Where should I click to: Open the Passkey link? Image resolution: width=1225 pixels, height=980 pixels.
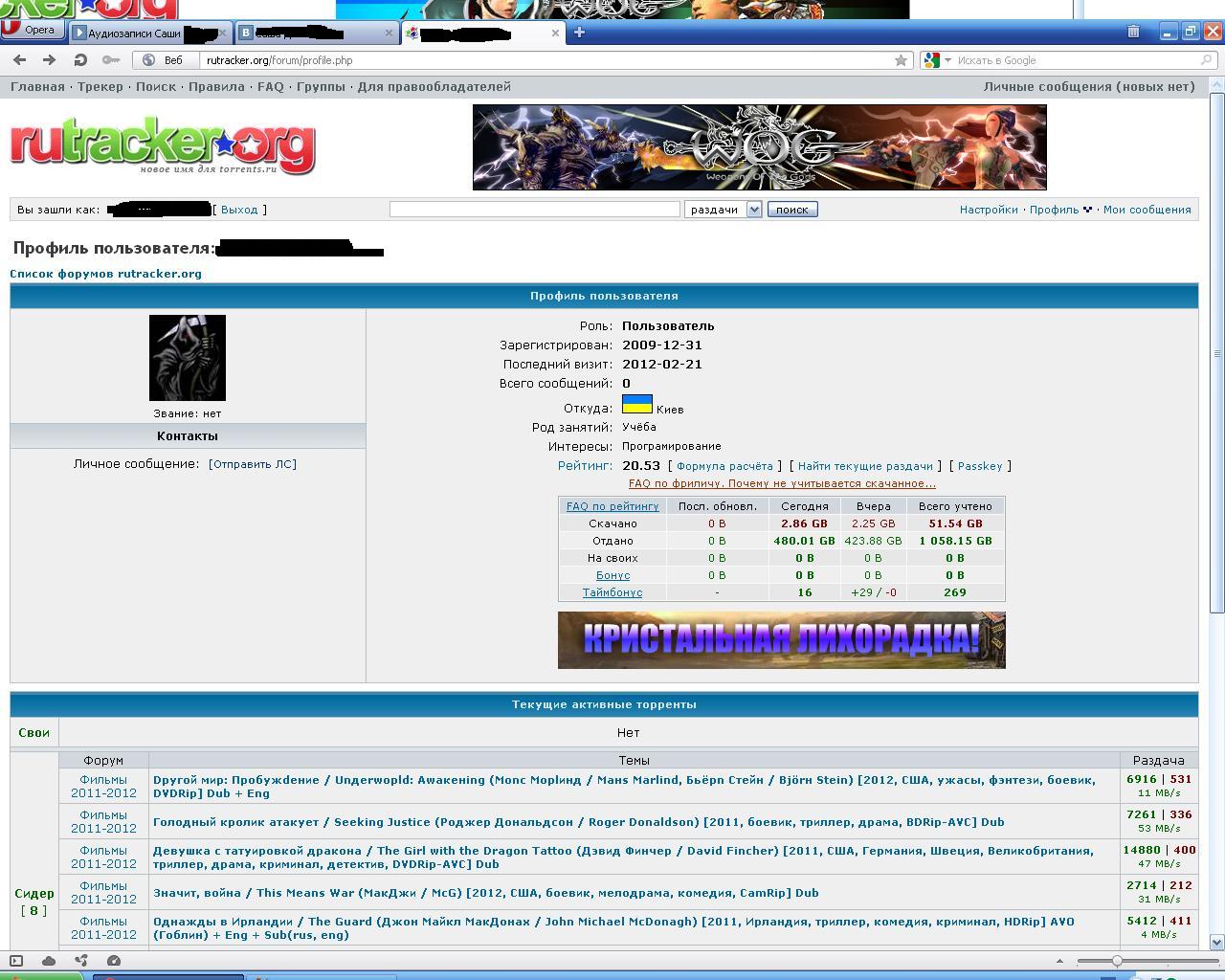pyautogui.click(x=980, y=467)
